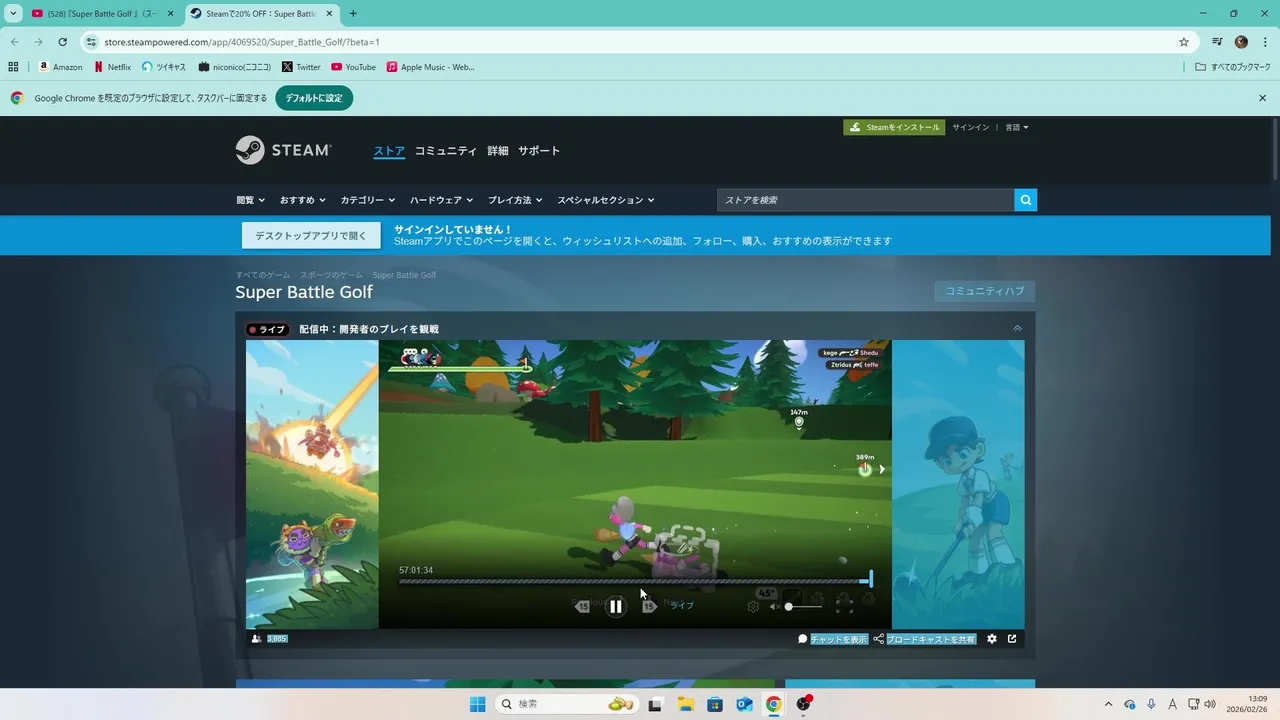Collapse the broadcast panel chevron
Viewport: 1280px width, 720px height.
tap(1017, 329)
